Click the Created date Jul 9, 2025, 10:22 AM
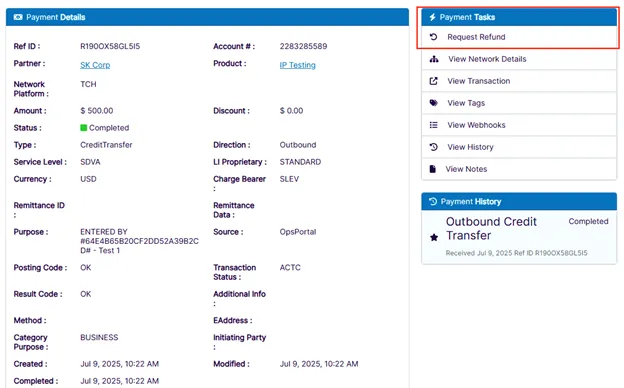The width and height of the screenshot is (624, 388). tap(119, 364)
